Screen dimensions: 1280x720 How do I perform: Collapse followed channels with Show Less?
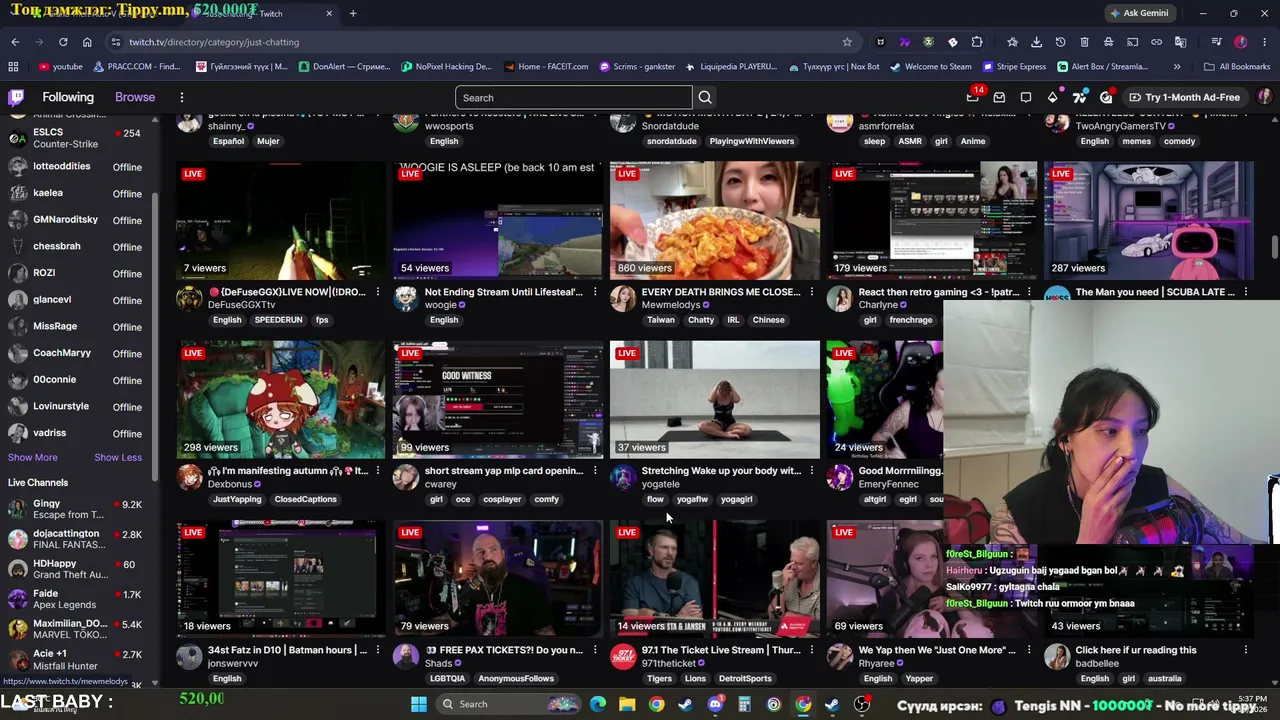(x=118, y=457)
